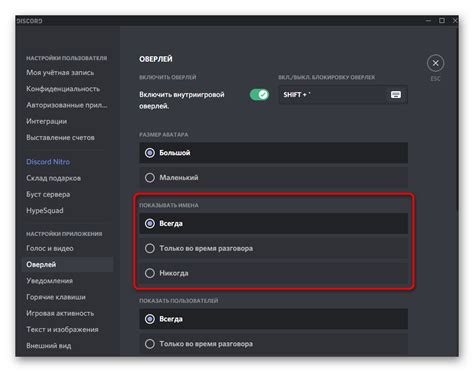Click the keyboard icon in keybind field

[396, 95]
